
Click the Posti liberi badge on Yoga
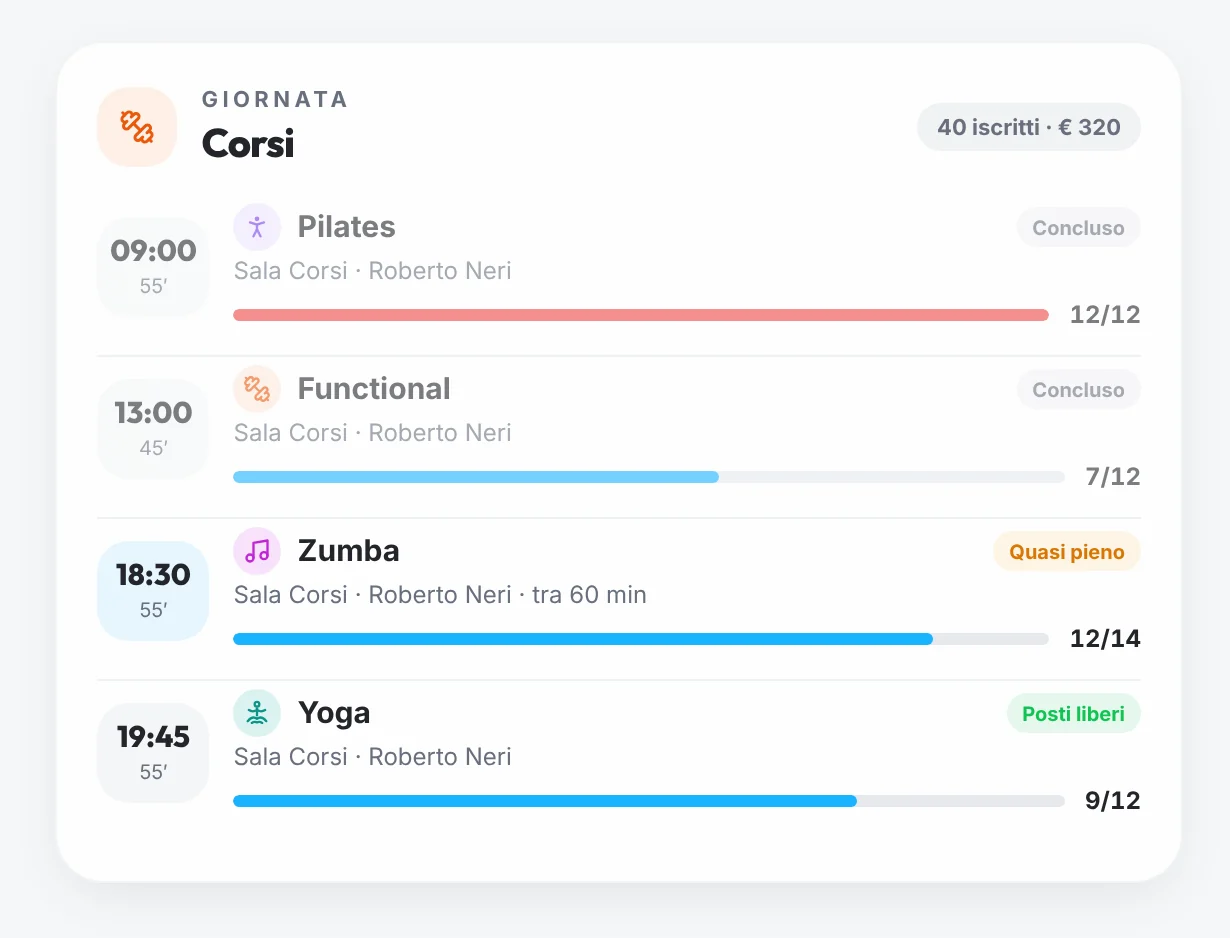[x=1073, y=714]
